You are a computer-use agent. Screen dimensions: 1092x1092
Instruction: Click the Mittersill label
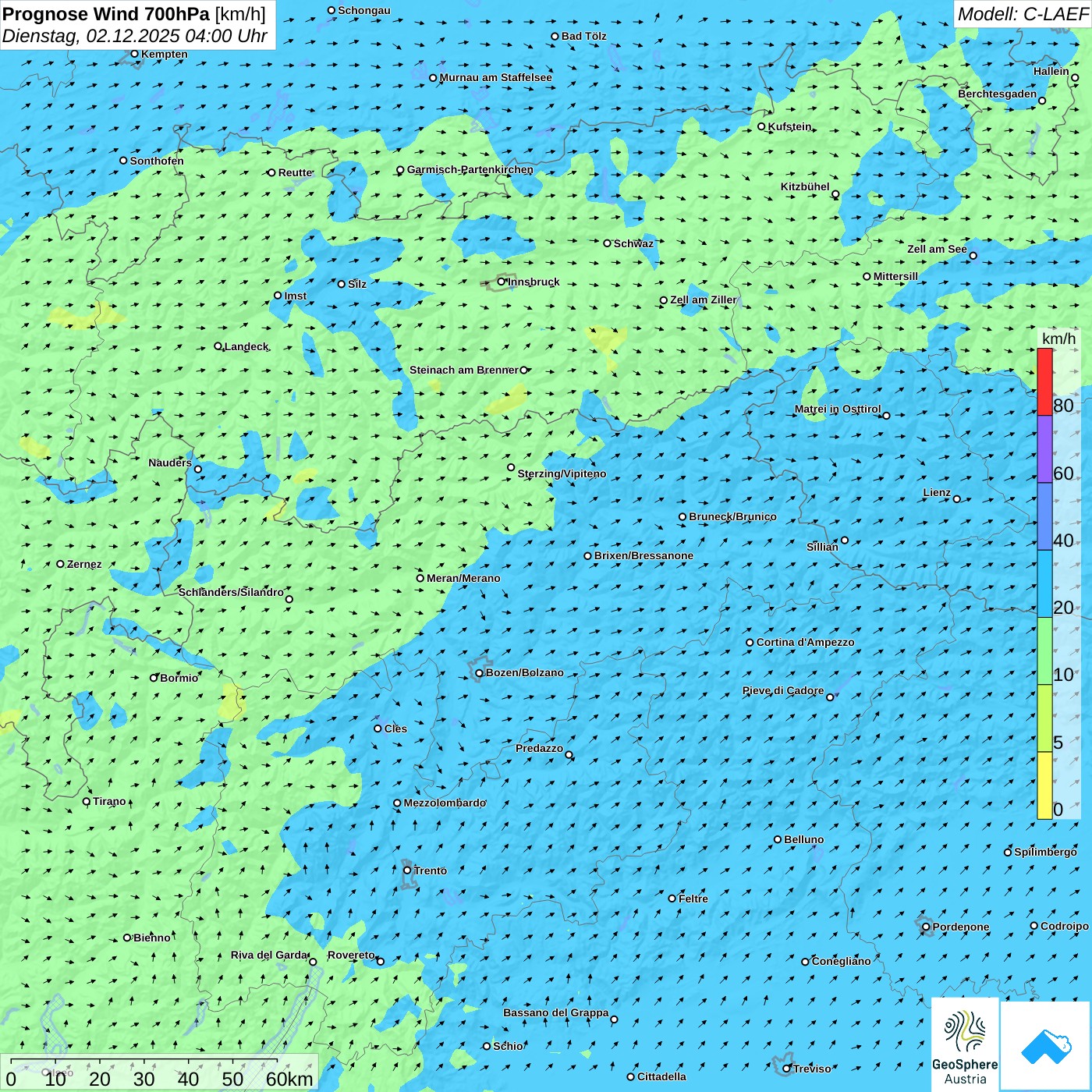point(895,276)
